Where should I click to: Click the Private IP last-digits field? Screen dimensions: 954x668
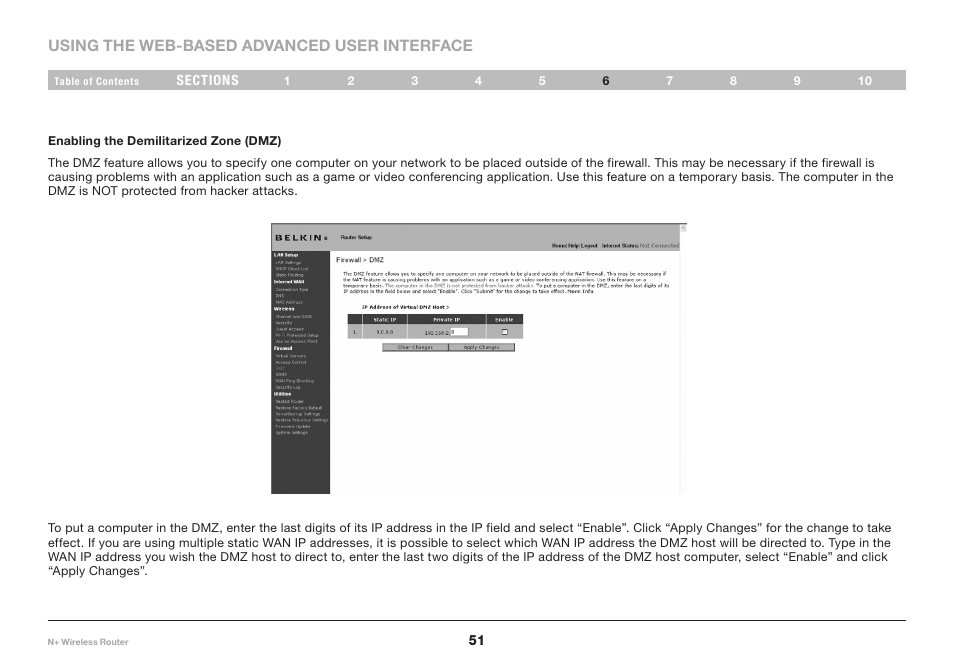459,332
